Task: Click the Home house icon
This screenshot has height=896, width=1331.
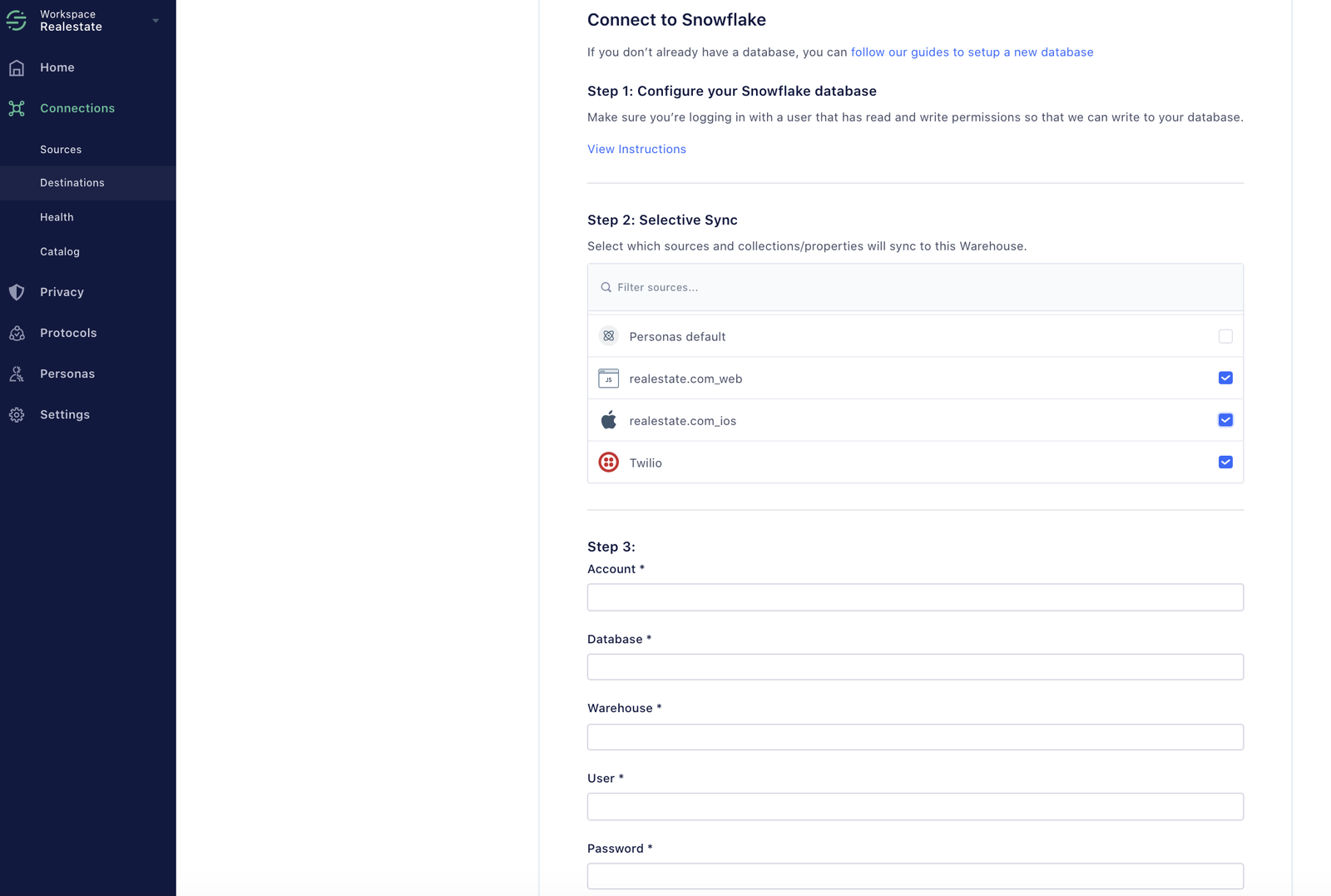Action: [x=17, y=67]
